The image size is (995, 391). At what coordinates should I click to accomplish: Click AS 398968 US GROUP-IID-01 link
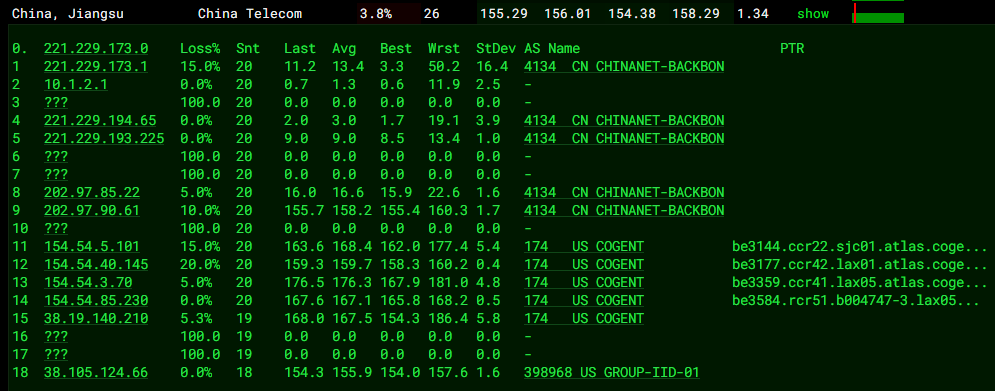(x=612, y=373)
